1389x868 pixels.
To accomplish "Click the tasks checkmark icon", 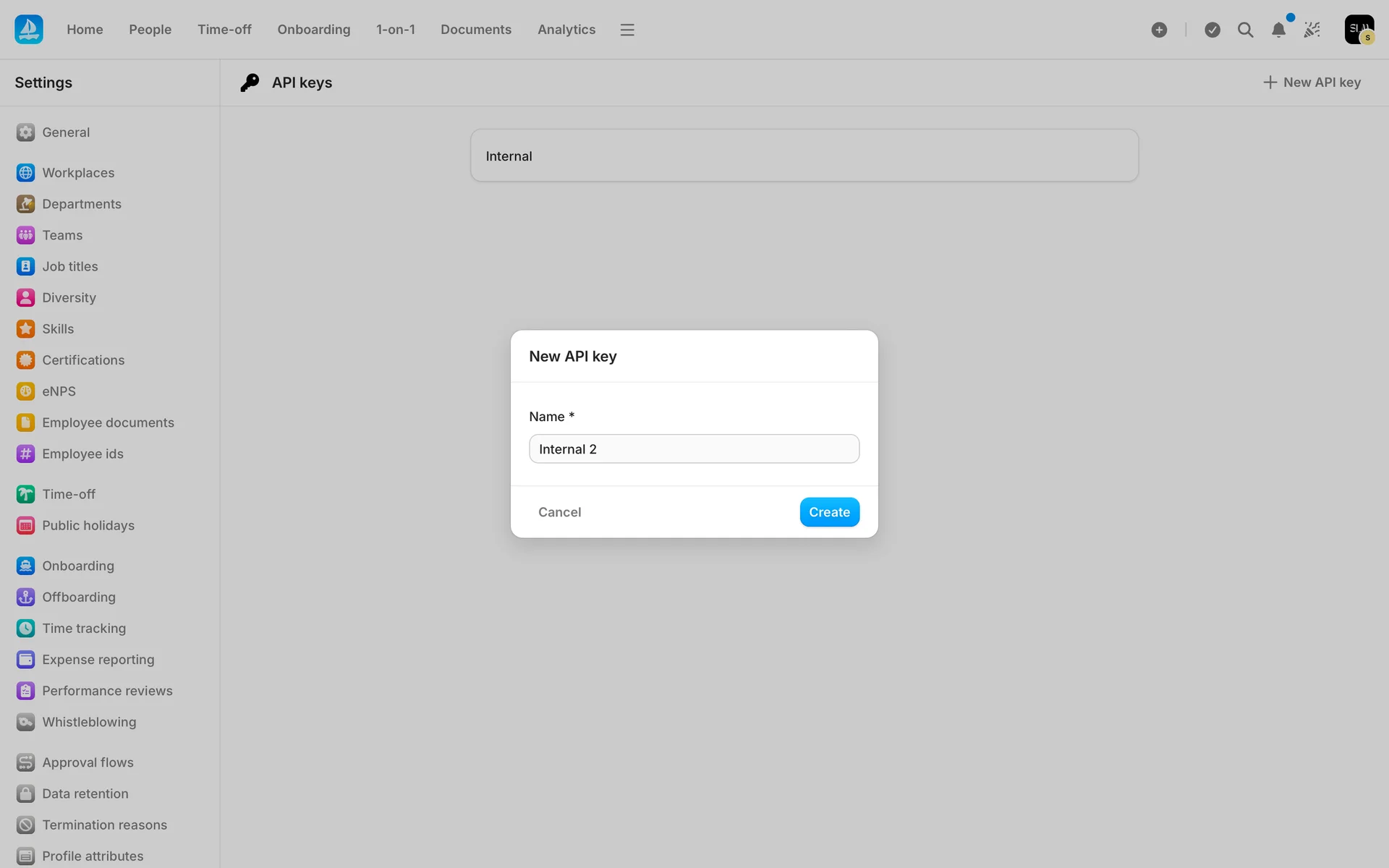I will point(1212,30).
